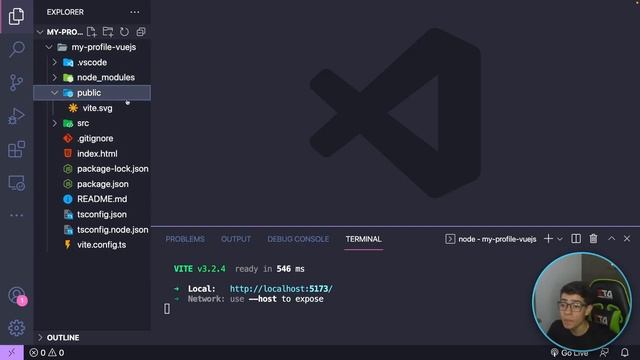Viewport: 640px width, 360px height.
Task: Refresh the Explorer file tree
Action: tap(124, 32)
